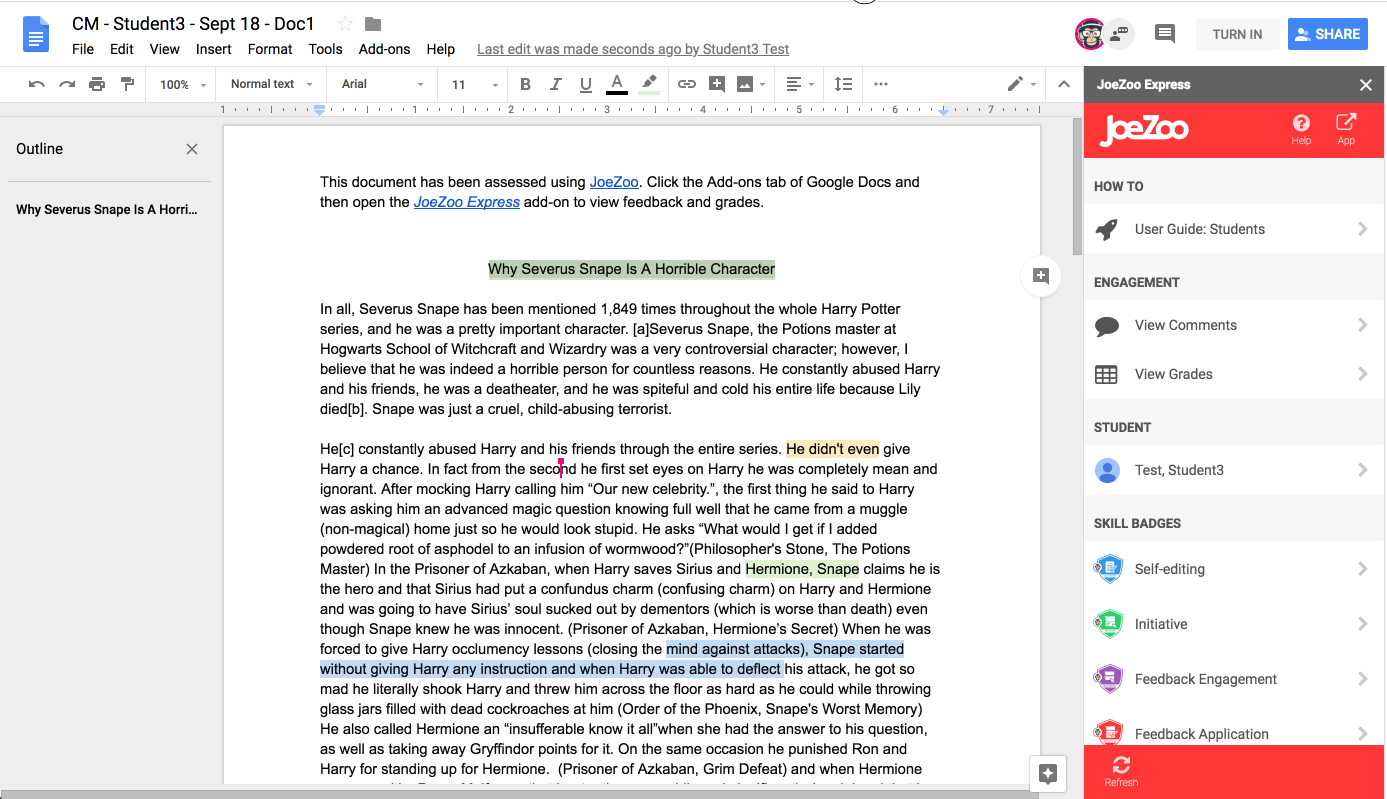Open the zoom level 100% dropdown

[x=183, y=84]
